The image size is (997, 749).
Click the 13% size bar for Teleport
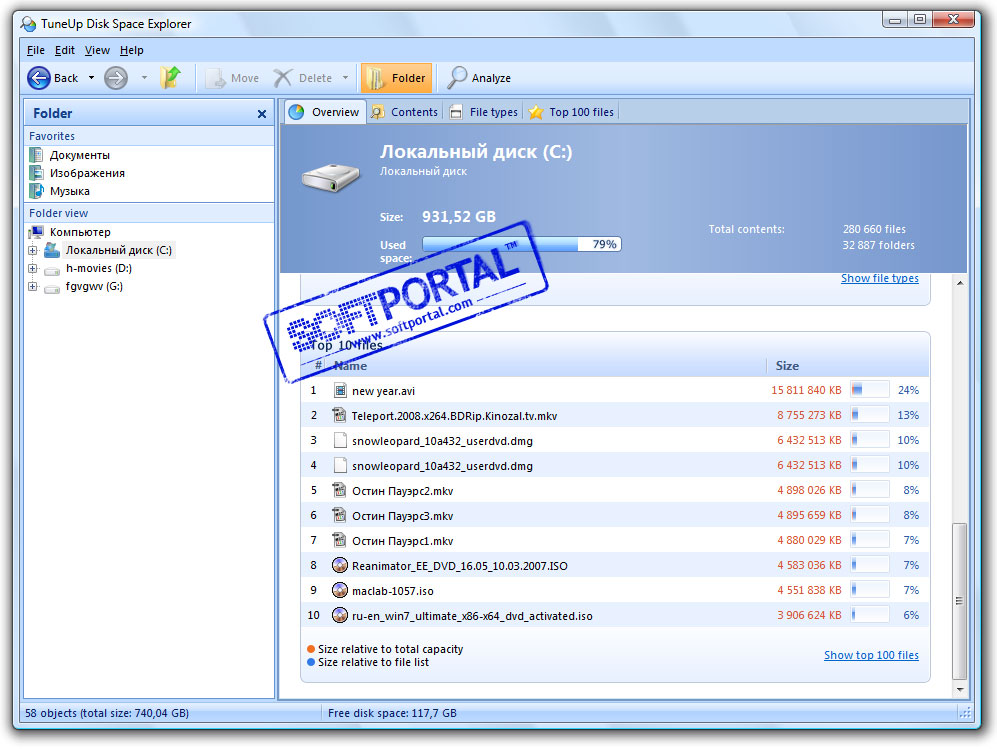click(x=870, y=415)
